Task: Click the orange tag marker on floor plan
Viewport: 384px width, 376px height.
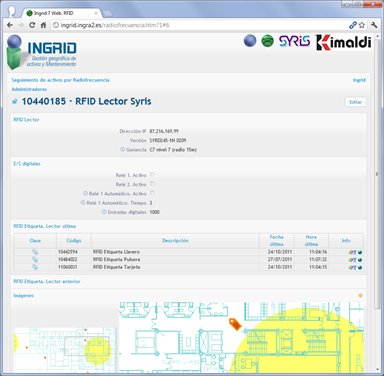Action: pos(235,324)
